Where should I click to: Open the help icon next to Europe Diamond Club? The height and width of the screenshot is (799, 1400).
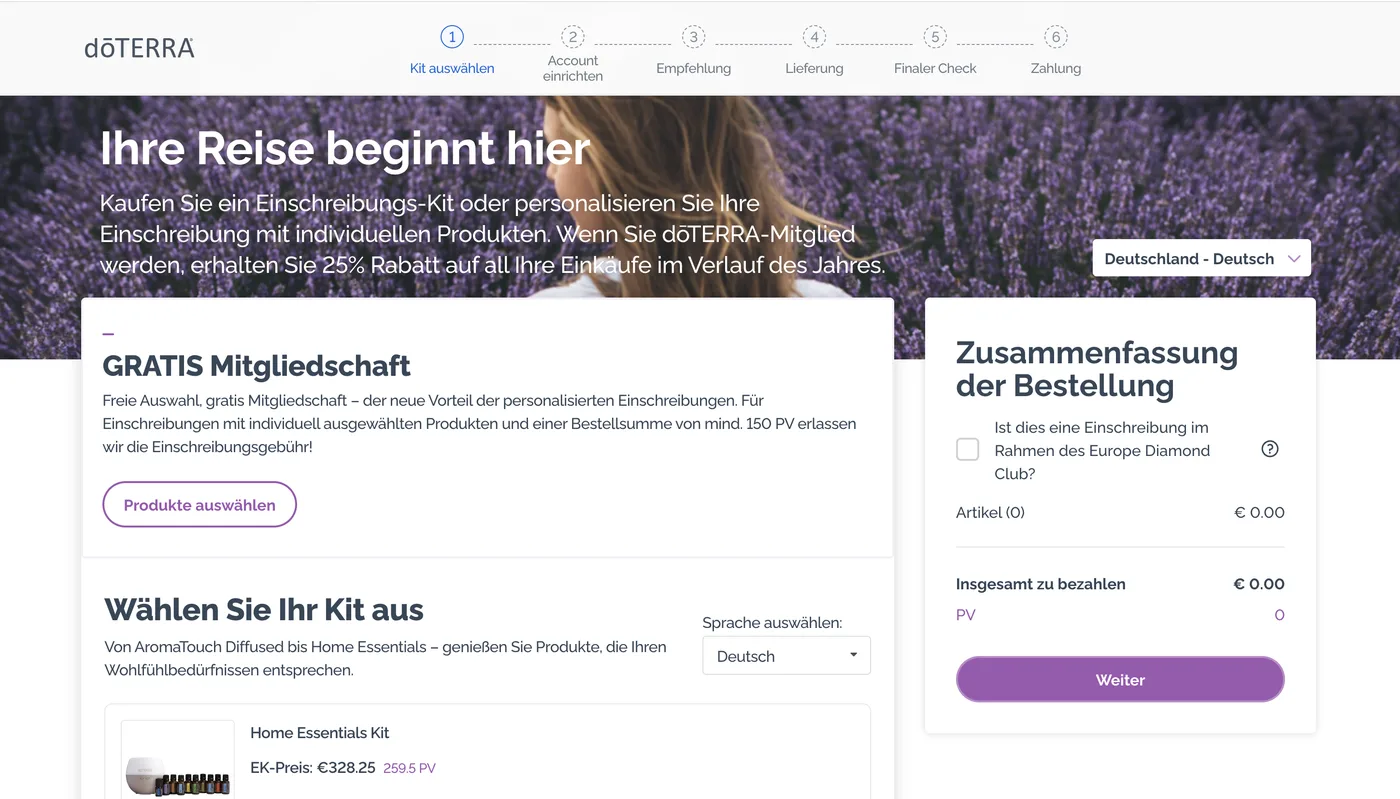(x=1270, y=449)
